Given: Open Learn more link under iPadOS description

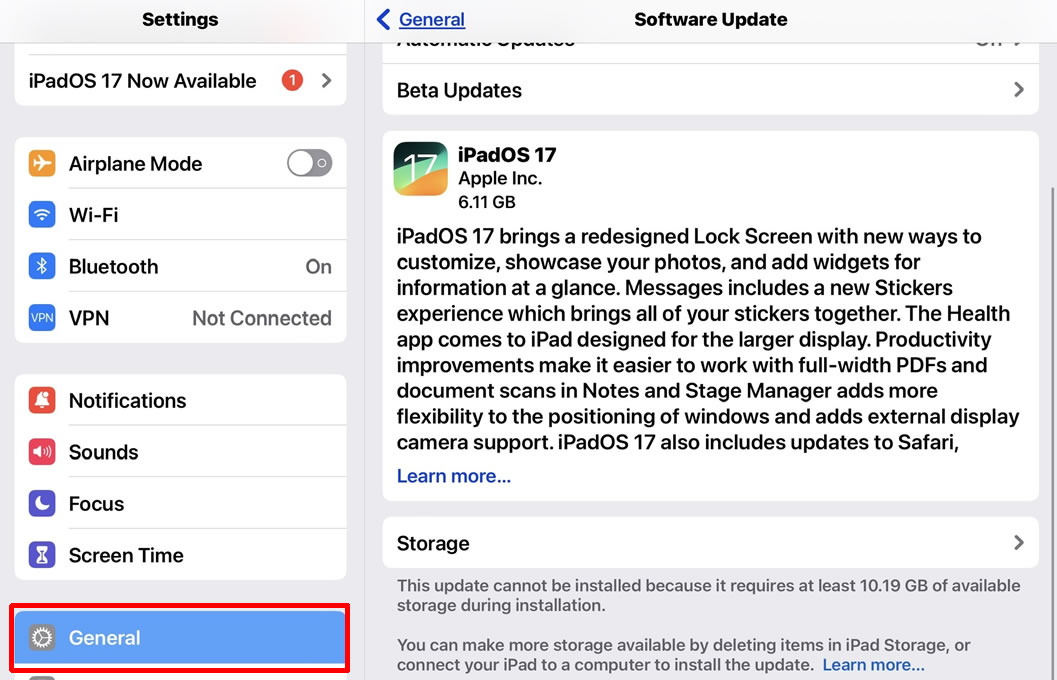Looking at the screenshot, I should [x=454, y=476].
